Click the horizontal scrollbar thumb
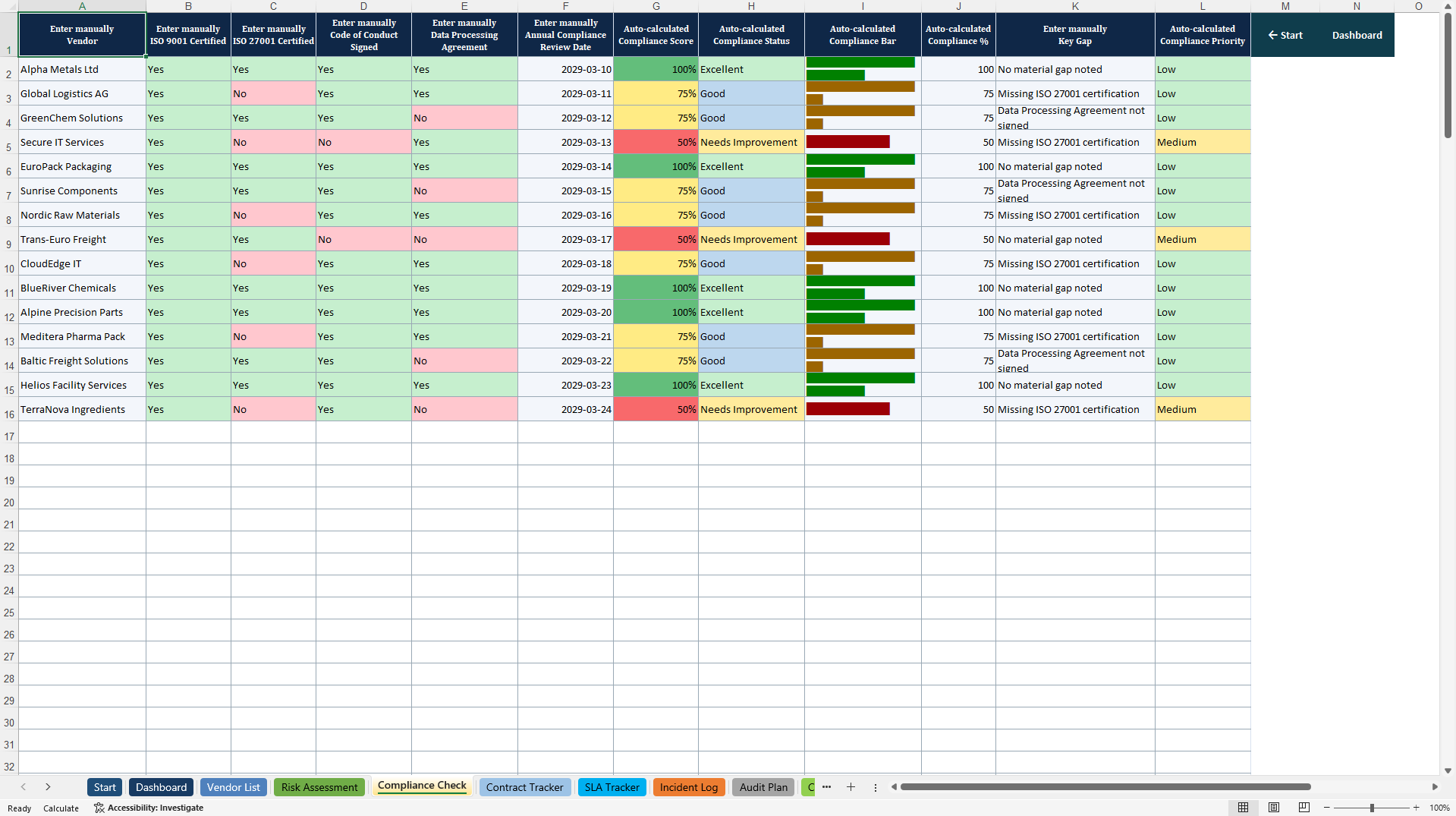 tap(1105, 787)
